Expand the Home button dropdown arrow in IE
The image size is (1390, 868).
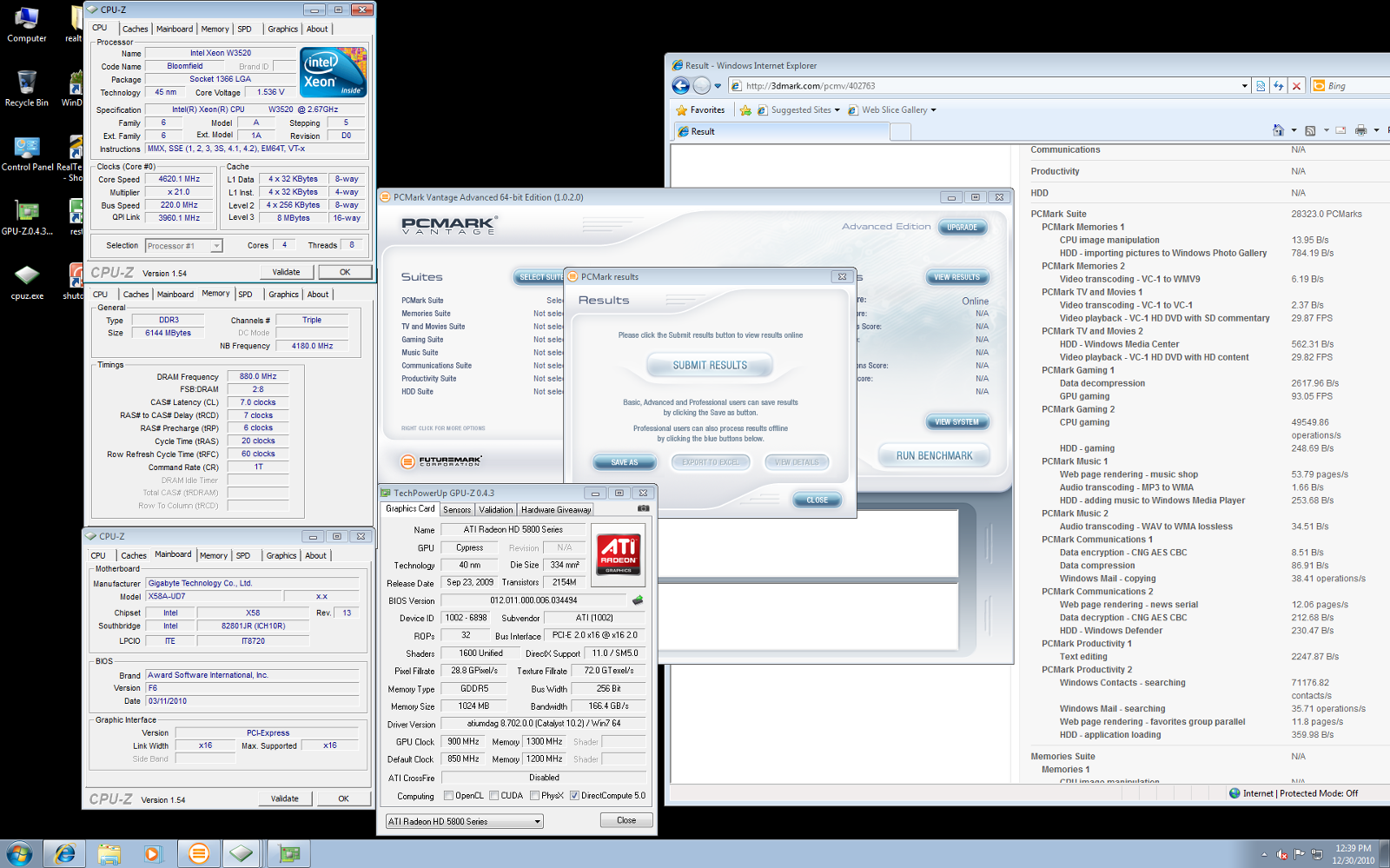pos(1294,131)
